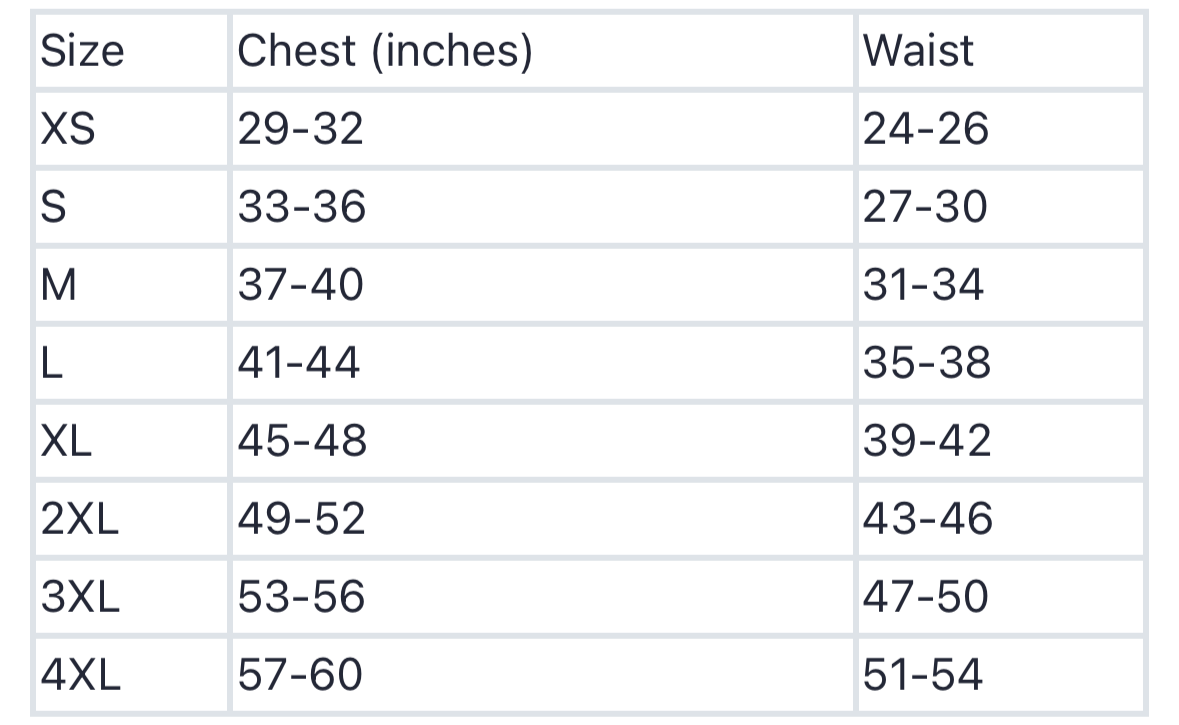This screenshot has width=1179, height=725.
Task: Click the Size column header
Action: click(83, 51)
